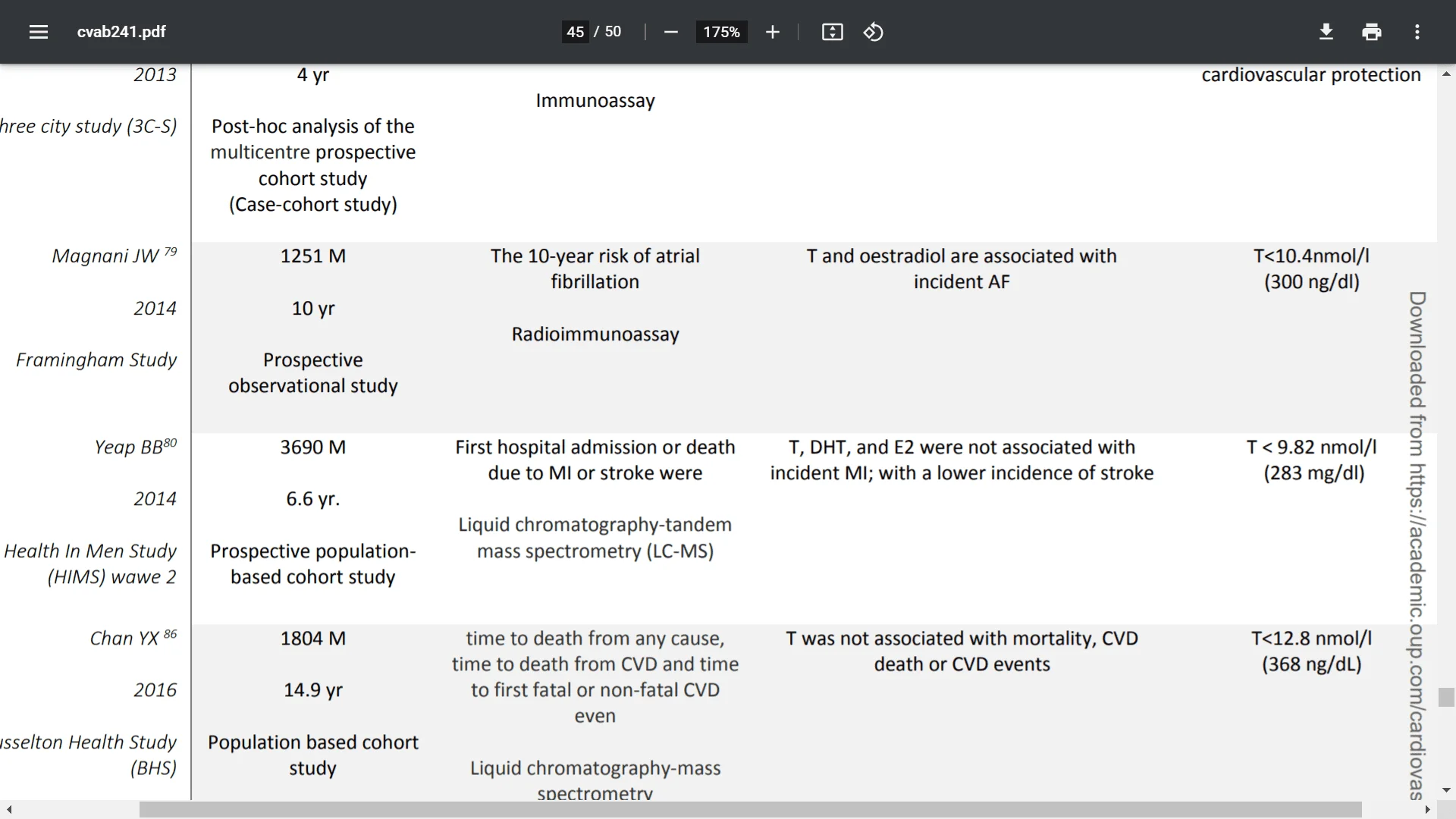Click the scroll down arrow
1456x819 pixels.
(1446, 790)
